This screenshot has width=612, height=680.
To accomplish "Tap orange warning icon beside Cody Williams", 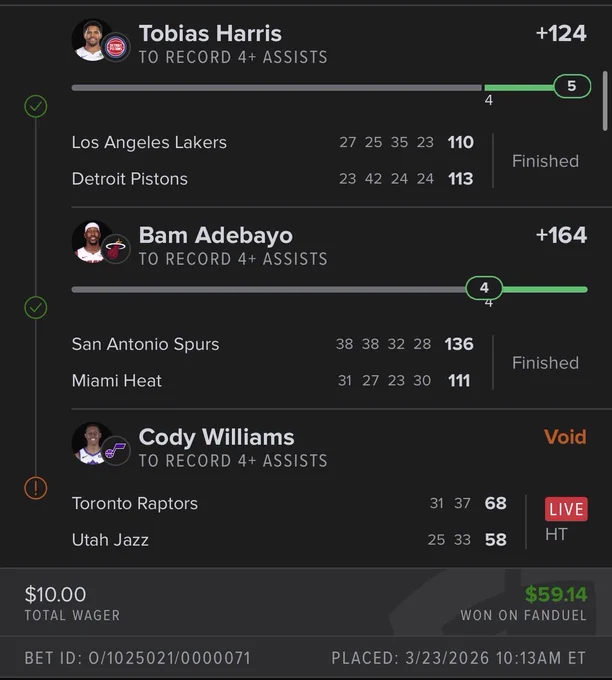I will [36, 488].
